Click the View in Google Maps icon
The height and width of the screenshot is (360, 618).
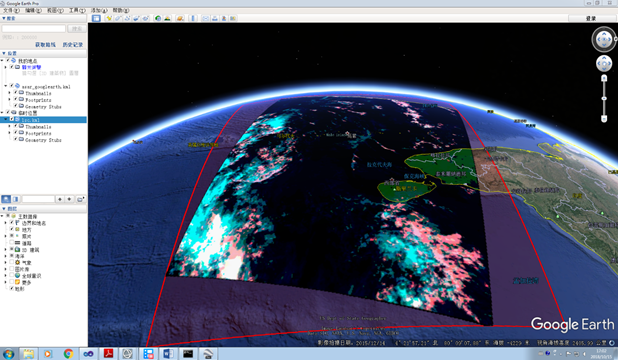[233, 18]
